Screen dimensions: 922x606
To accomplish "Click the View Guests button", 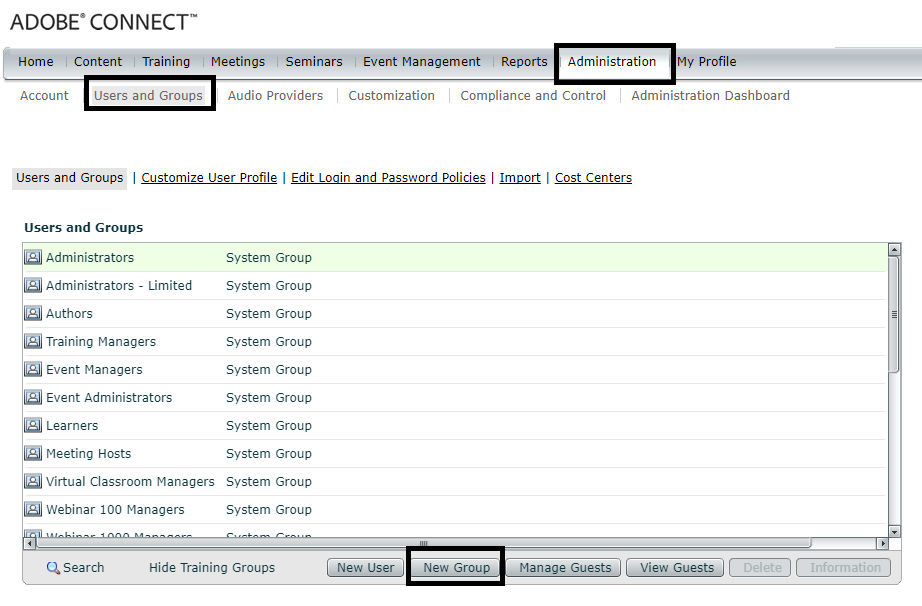I will [677, 568].
